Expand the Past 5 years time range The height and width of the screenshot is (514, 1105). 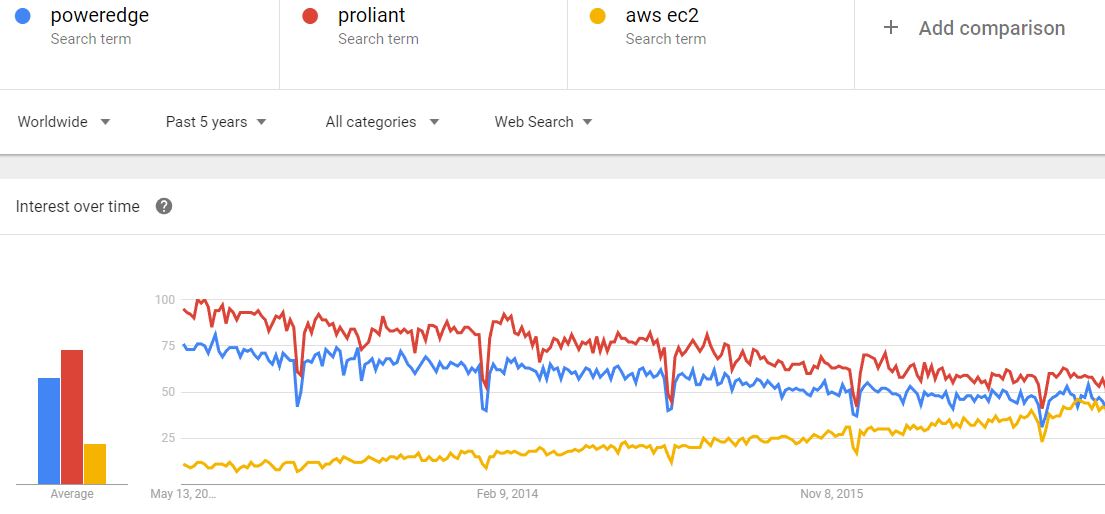[x=216, y=122]
